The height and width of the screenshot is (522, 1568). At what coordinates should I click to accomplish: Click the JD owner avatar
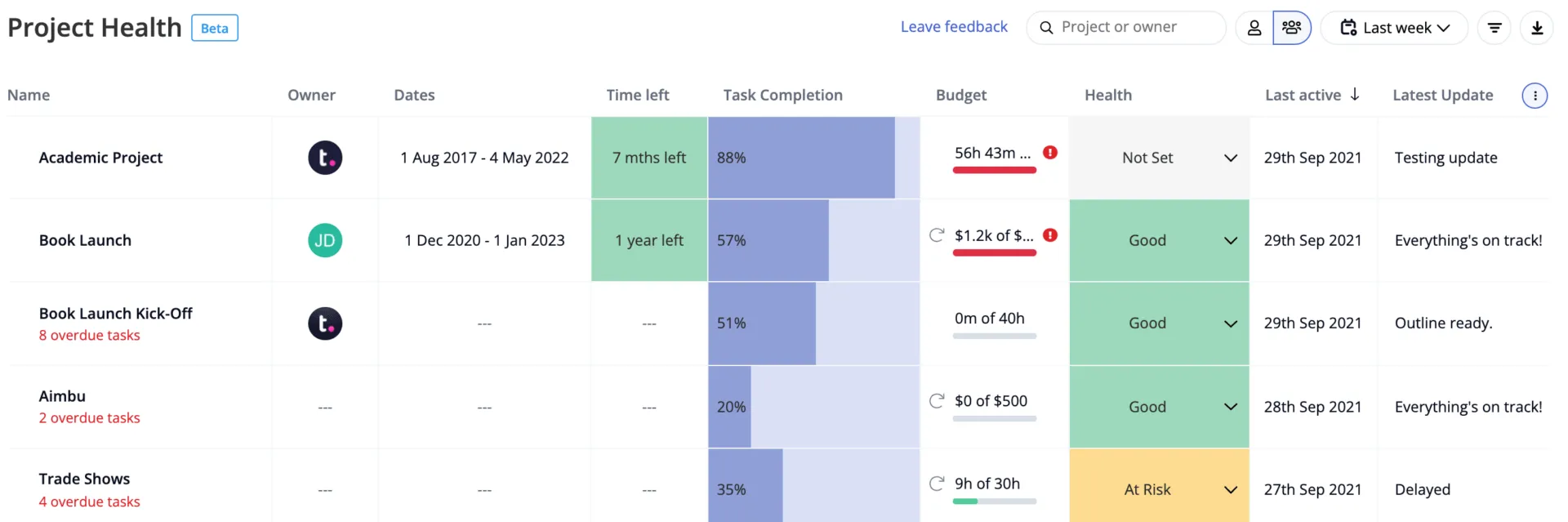(325, 240)
